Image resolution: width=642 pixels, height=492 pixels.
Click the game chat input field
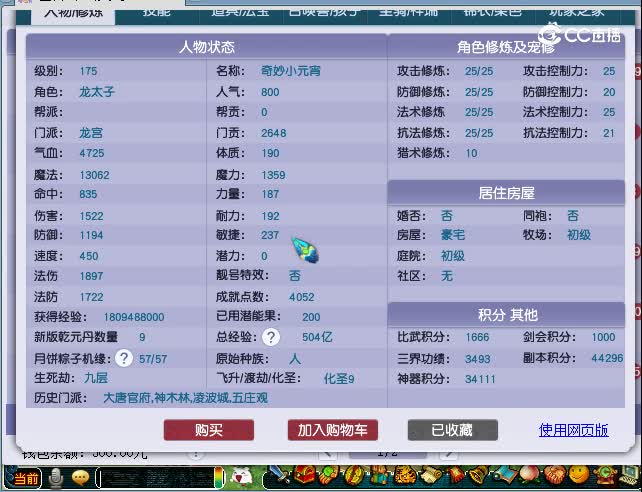tap(155, 478)
